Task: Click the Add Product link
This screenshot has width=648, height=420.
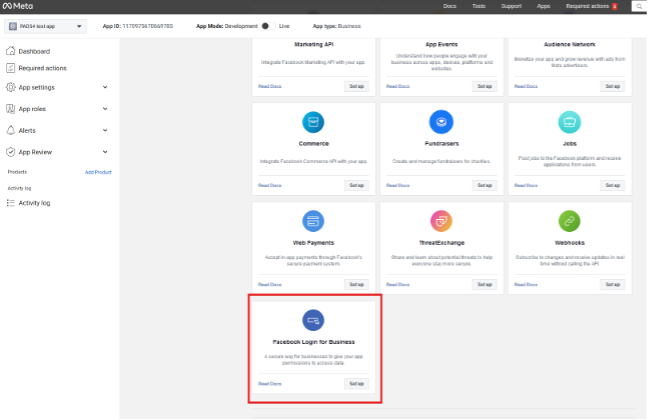Action: (x=98, y=172)
